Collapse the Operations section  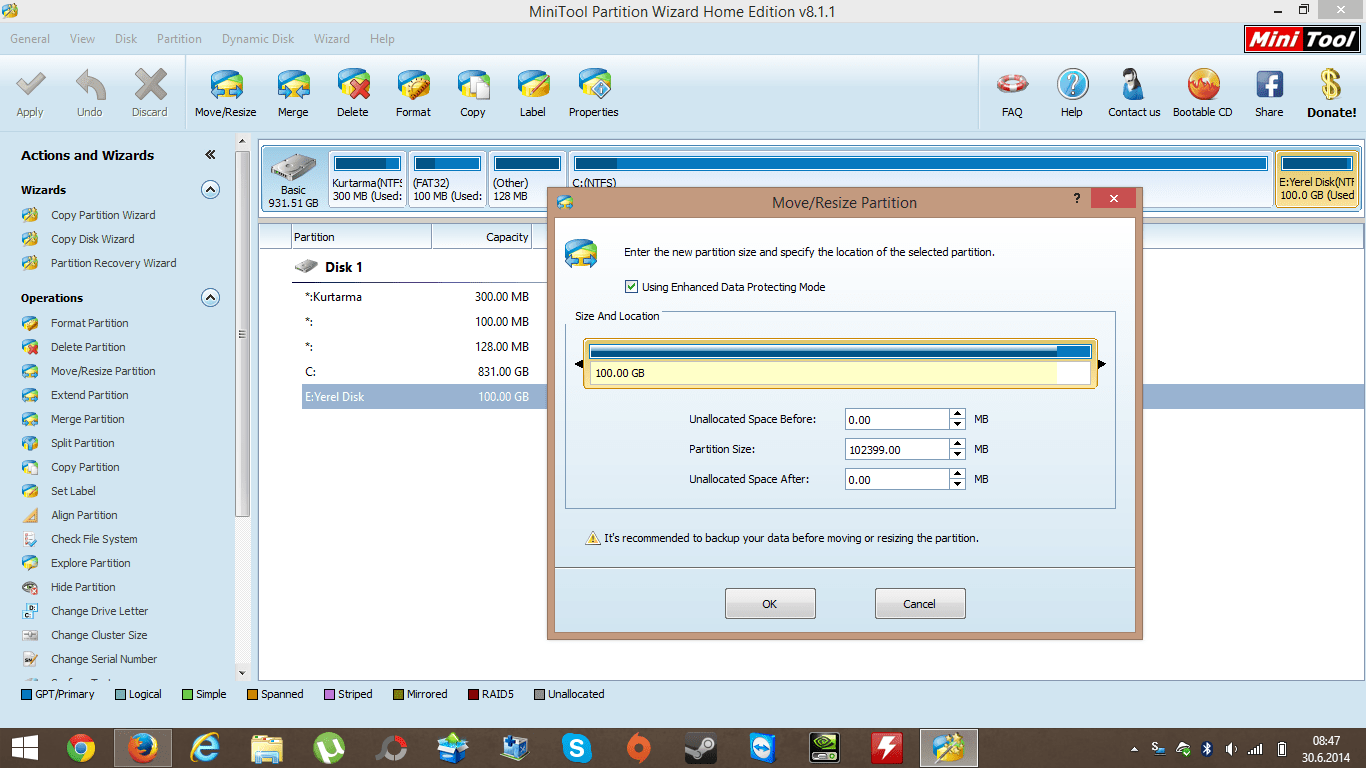(x=210, y=297)
